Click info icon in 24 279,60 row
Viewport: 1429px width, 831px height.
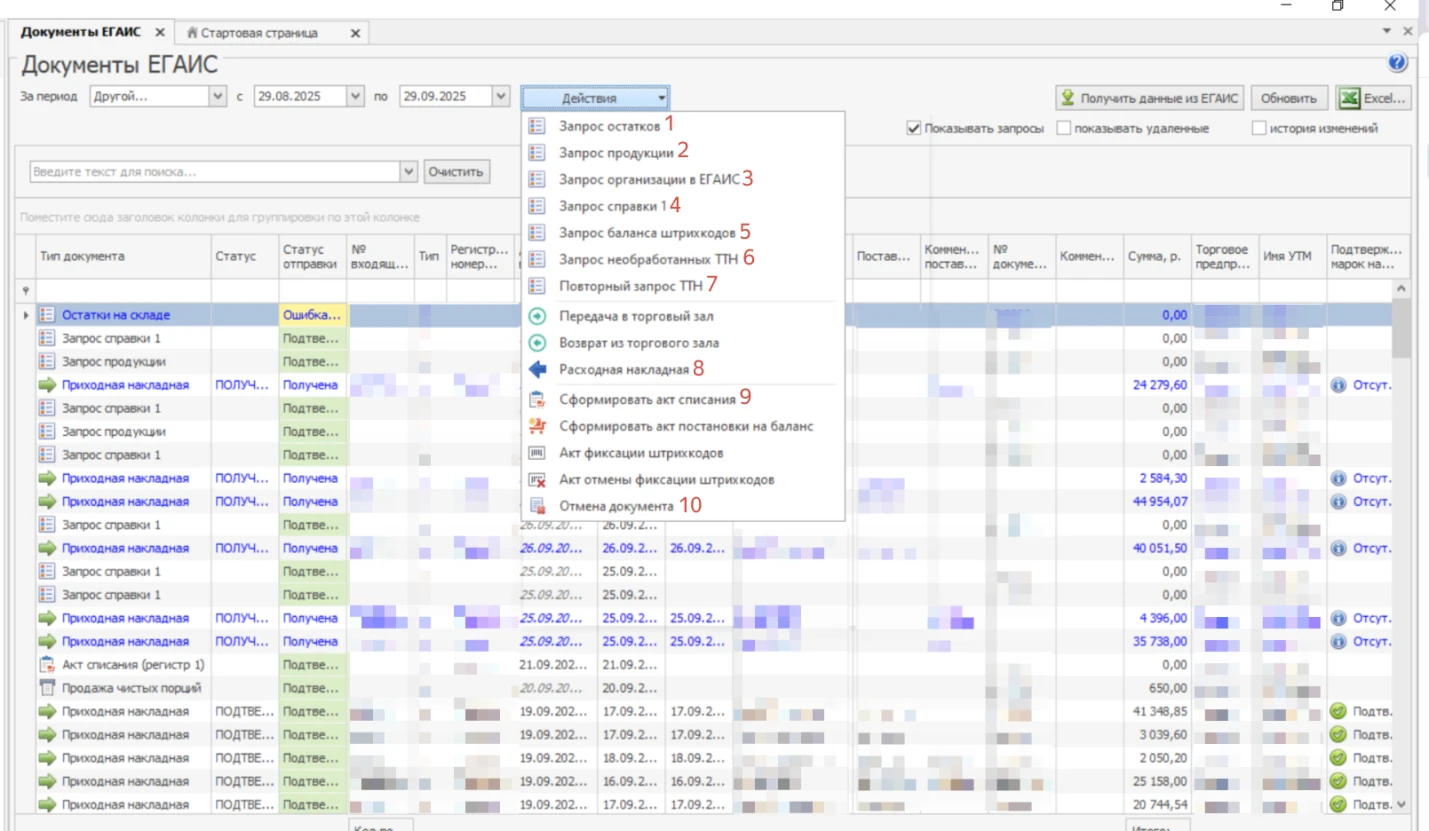pyautogui.click(x=1339, y=385)
